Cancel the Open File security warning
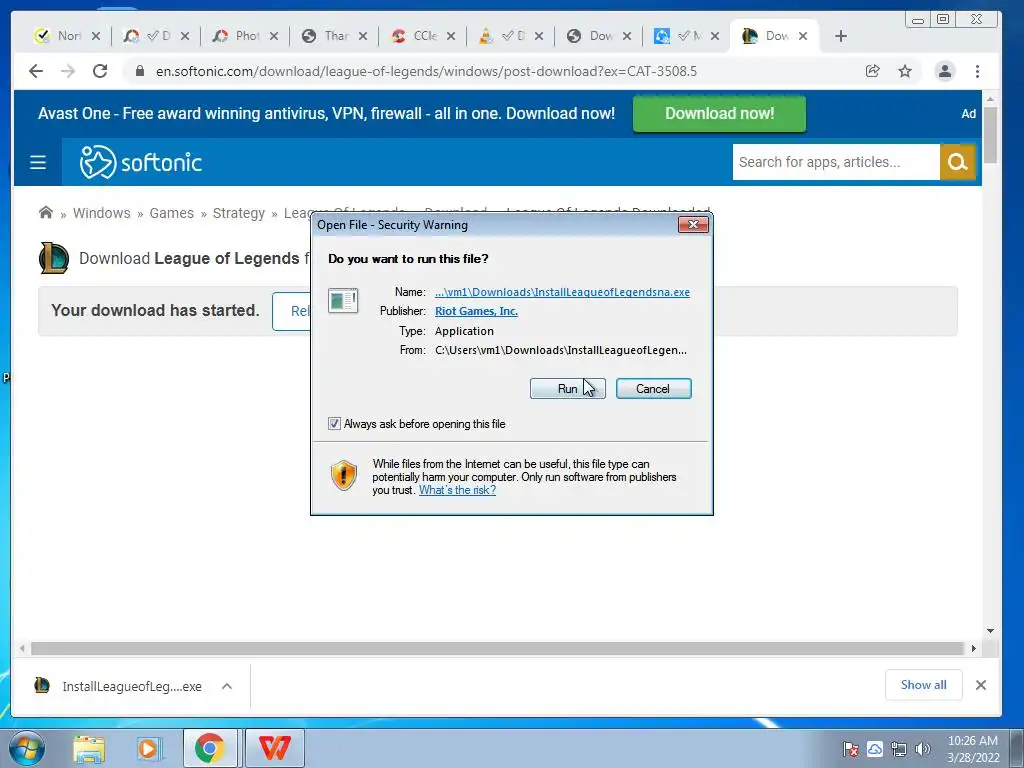Screen dimensions: 1024x768 653,389
